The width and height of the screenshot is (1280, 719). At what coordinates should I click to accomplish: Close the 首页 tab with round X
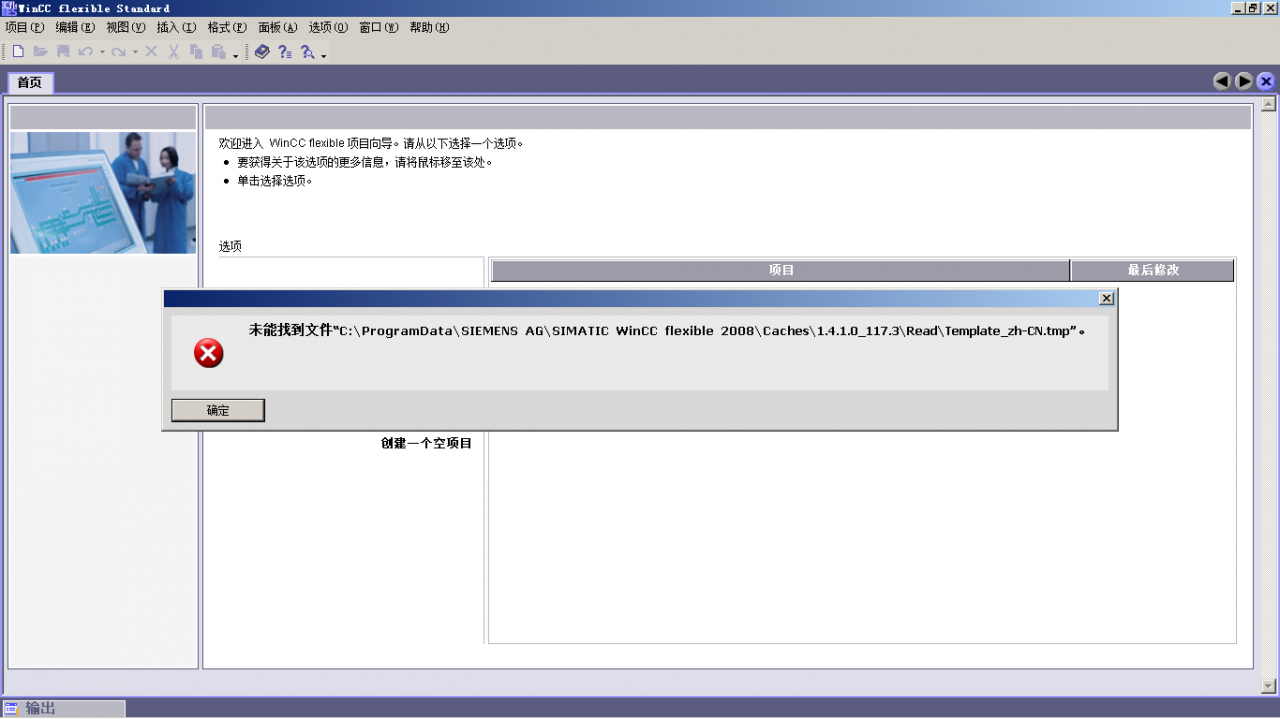pos(1266,82)
